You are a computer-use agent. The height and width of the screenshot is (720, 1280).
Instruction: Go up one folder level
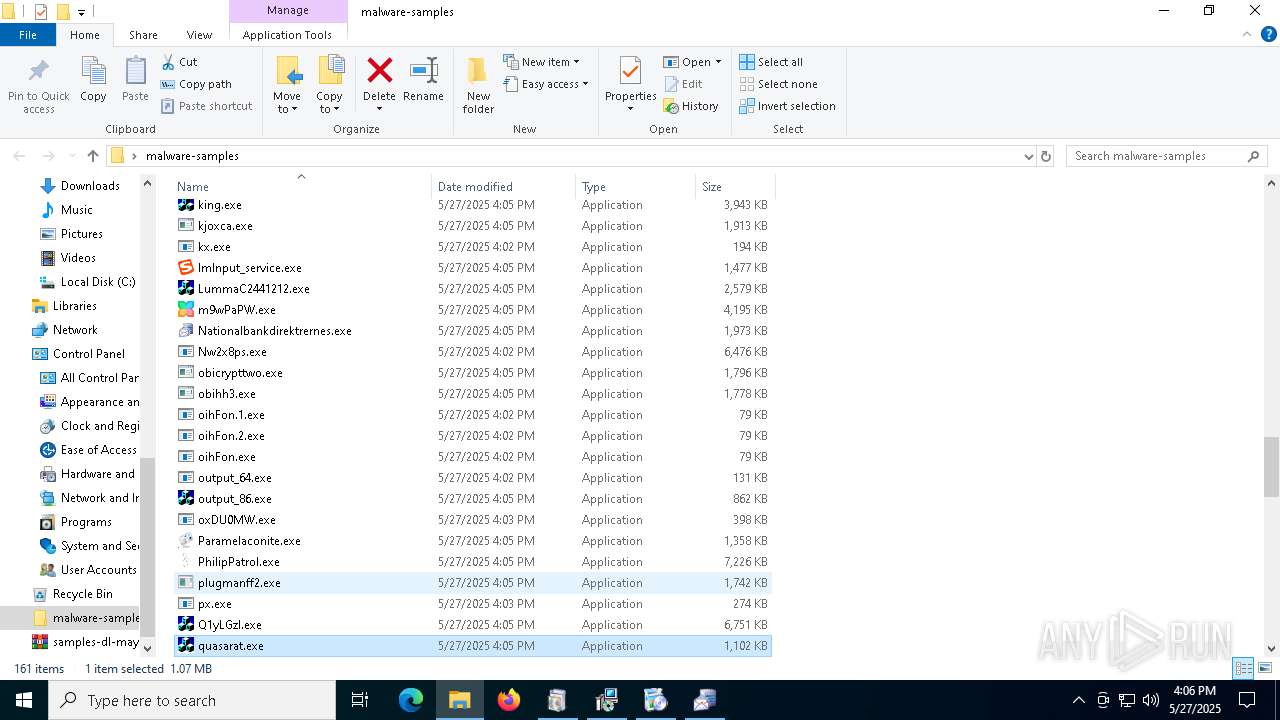(x=93, y=156)
